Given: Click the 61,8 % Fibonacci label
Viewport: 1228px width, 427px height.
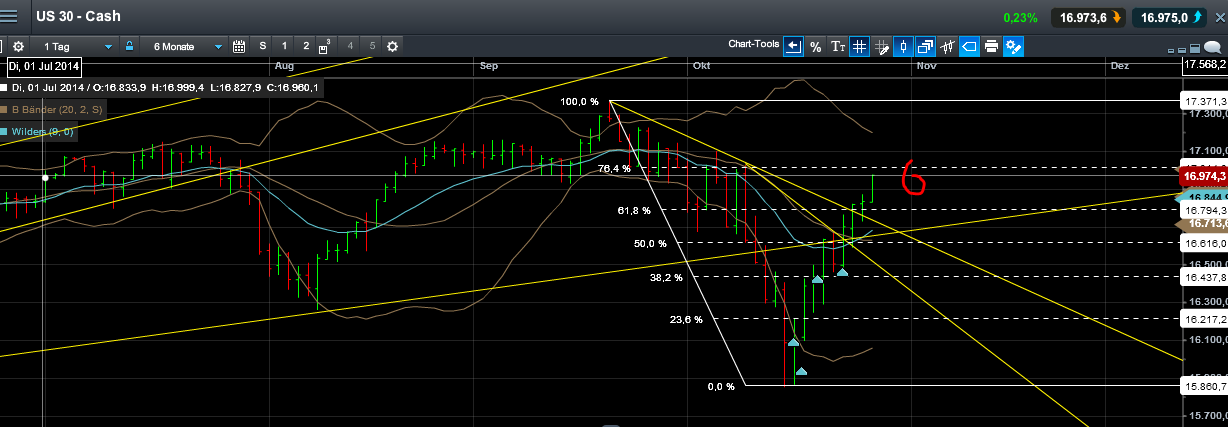Looking at the screenshot, I should point(633,211).
